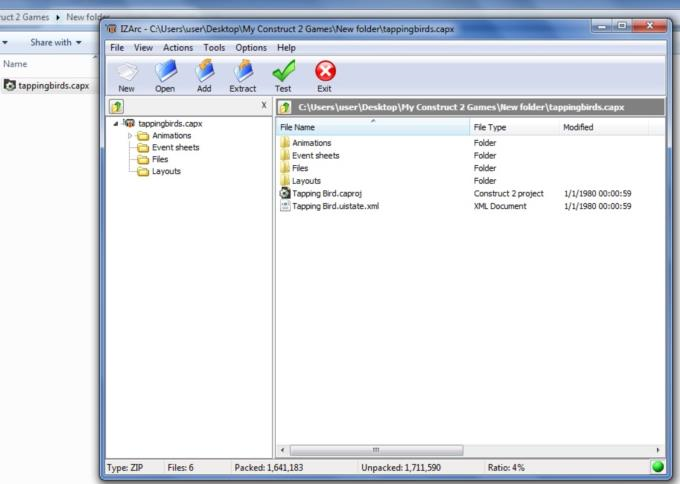Click Unpacked: 1,711,590 in status bar
Screen dimensions: 680x484
pyautogui.click(x=401, y=468)
